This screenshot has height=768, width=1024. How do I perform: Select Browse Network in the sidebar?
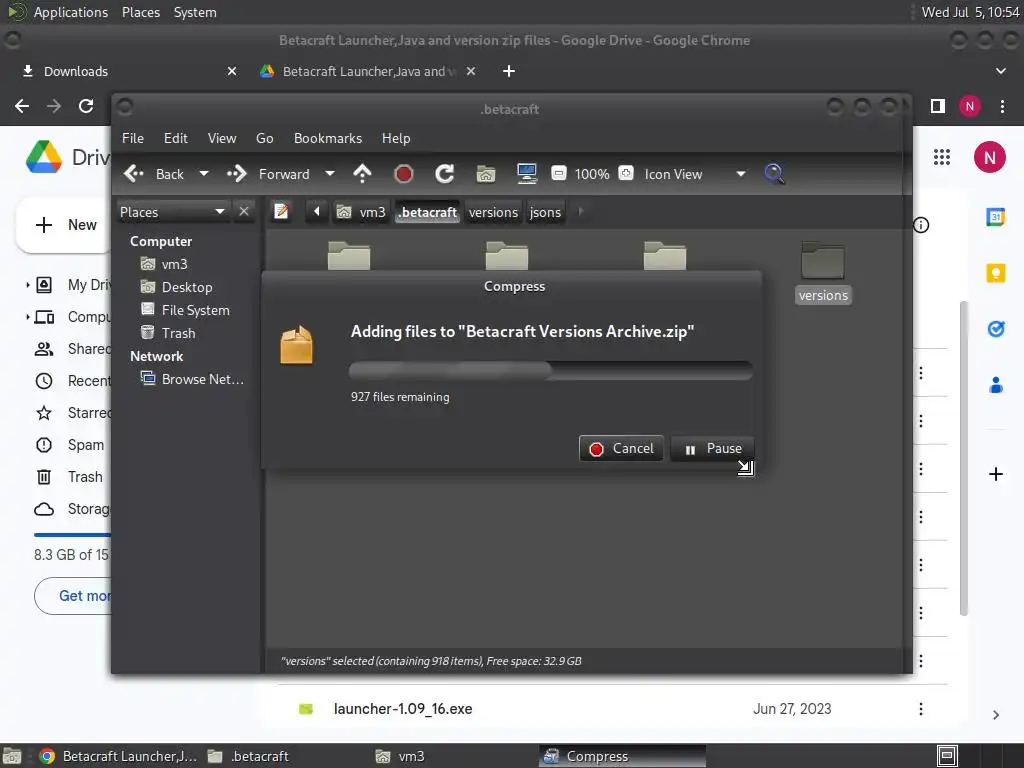192,379
